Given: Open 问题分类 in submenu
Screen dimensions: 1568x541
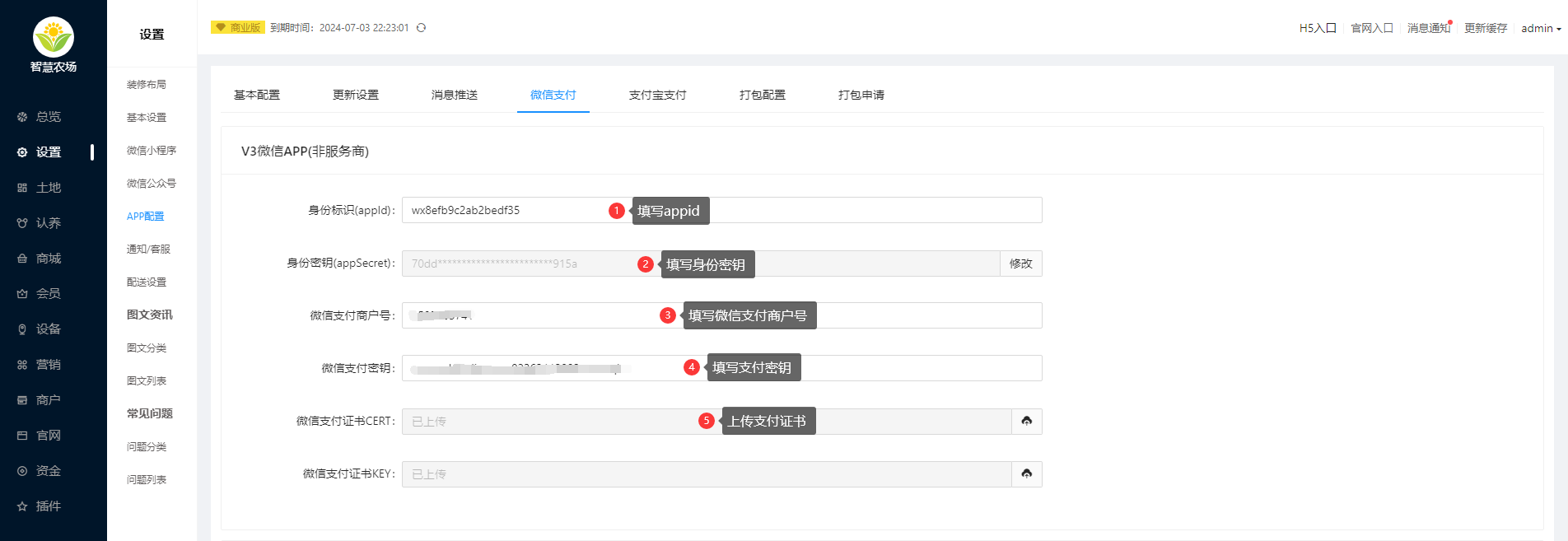Looking at the screenshot, I should (x=147, y=447).
